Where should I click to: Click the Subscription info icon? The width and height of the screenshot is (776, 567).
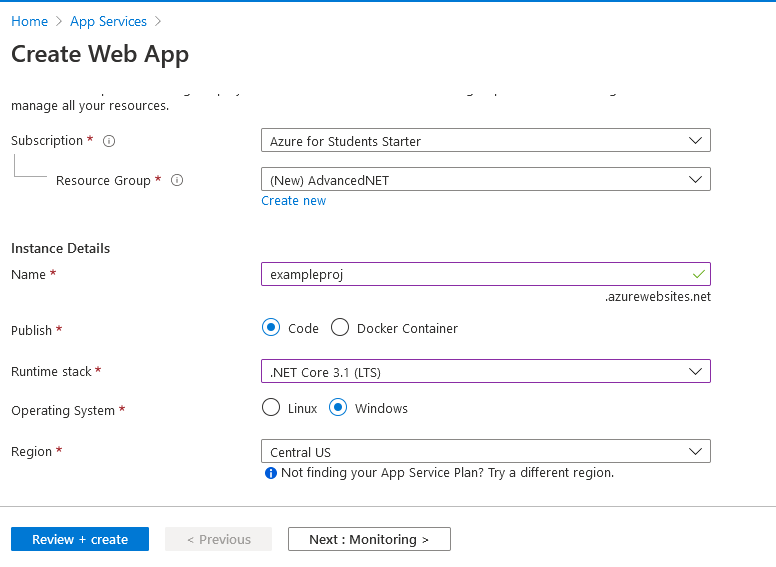[x=109, y=141]
